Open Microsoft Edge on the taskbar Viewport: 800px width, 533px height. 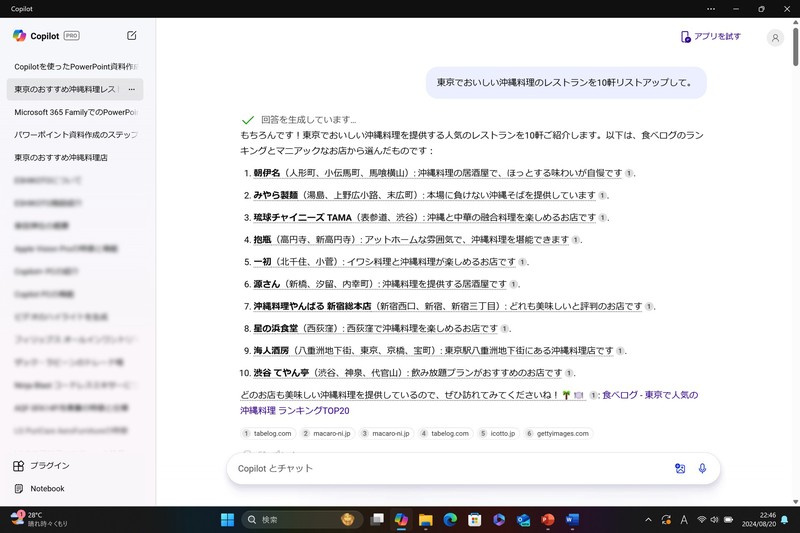pos(450,520)
